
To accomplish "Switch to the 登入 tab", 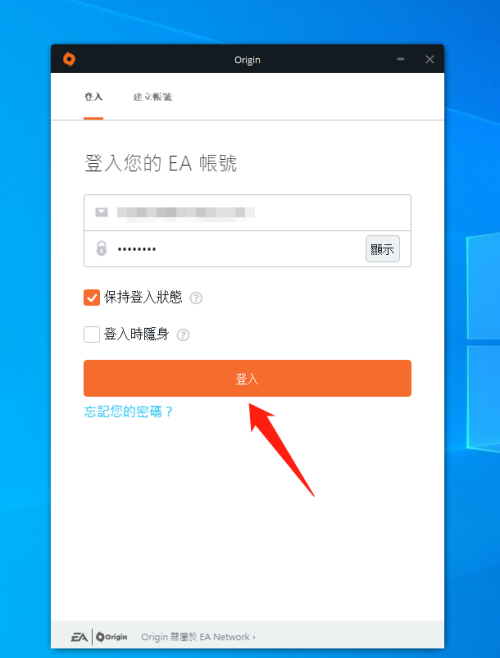I will pos(93,97).
